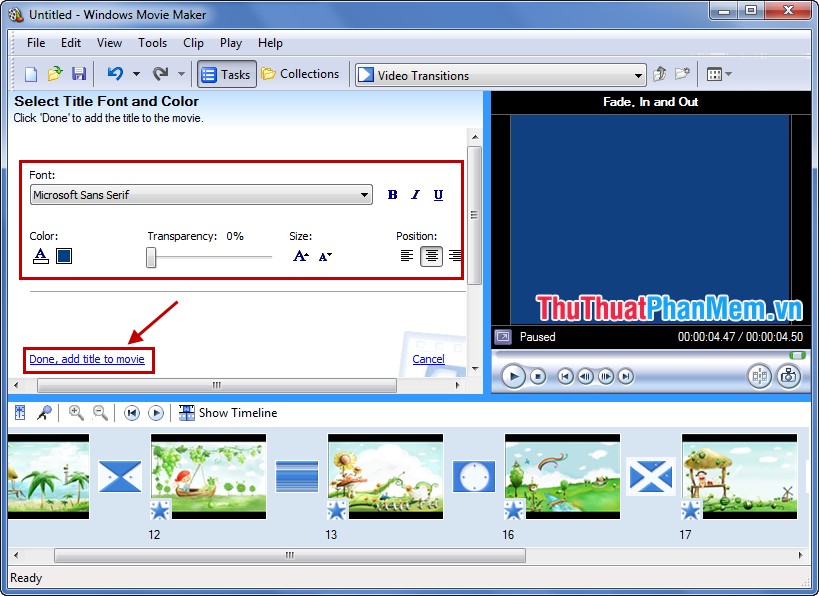
Task: Open the Clip menu
Action: 193,43
